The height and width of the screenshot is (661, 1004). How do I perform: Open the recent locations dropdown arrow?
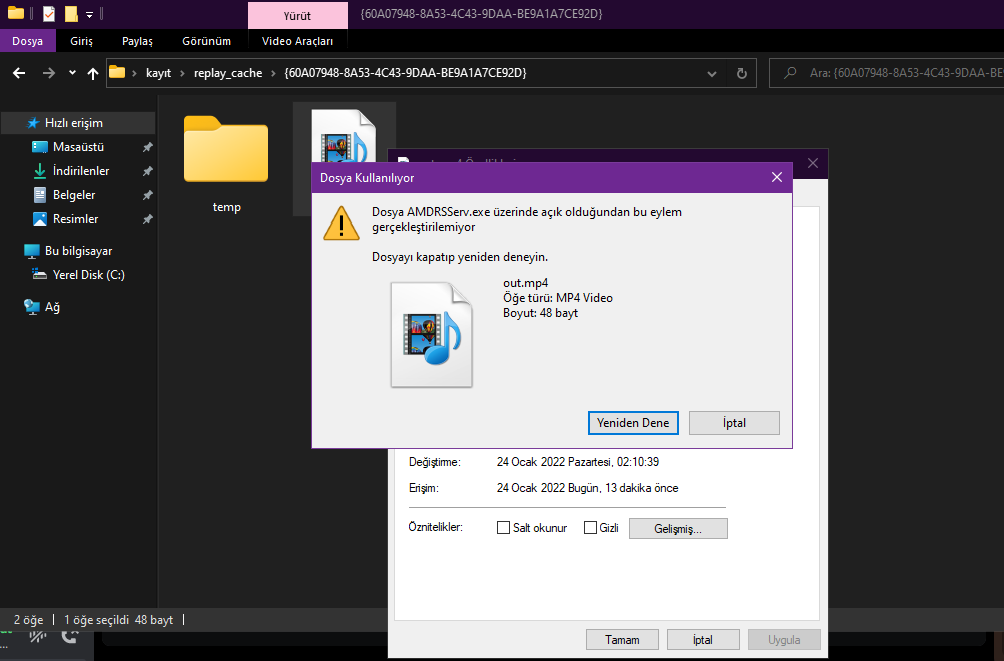click(x=72, y=73)
